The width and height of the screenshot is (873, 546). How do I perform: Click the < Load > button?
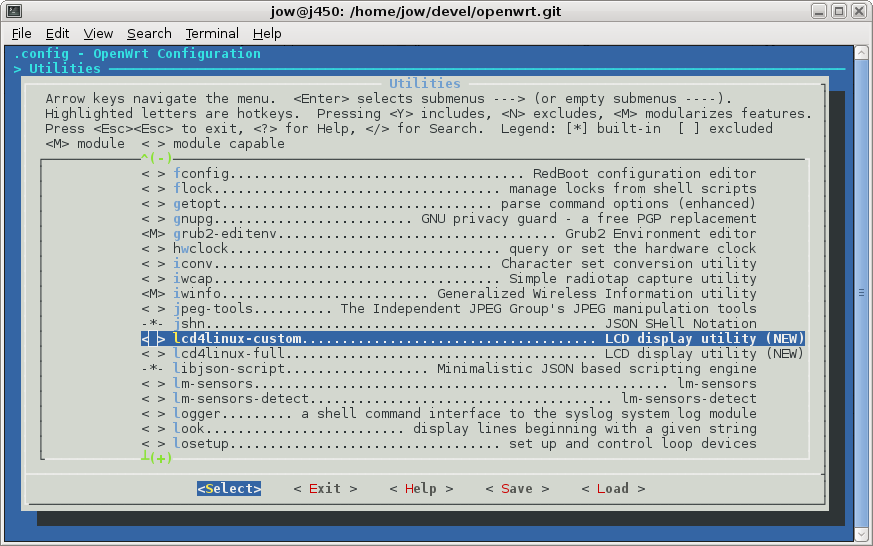pos(613,488)
